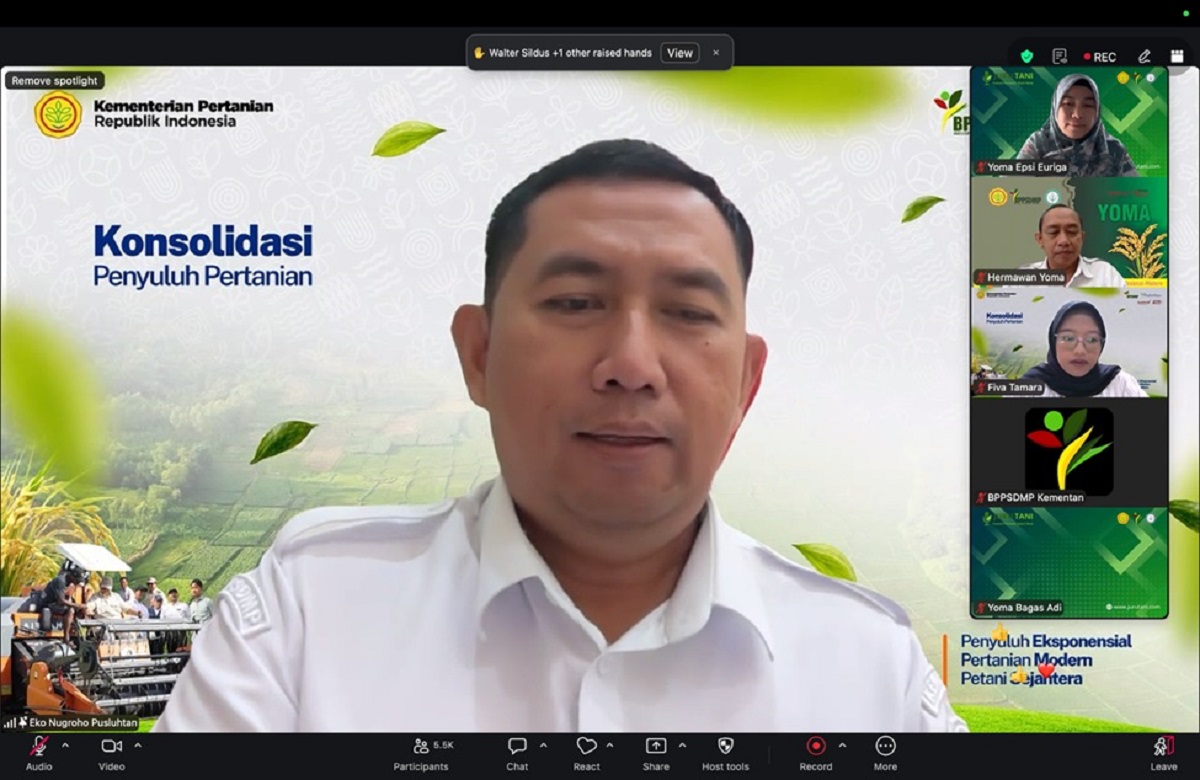Select BPPSDMP Kementan participant tile

coord(1069,452)
